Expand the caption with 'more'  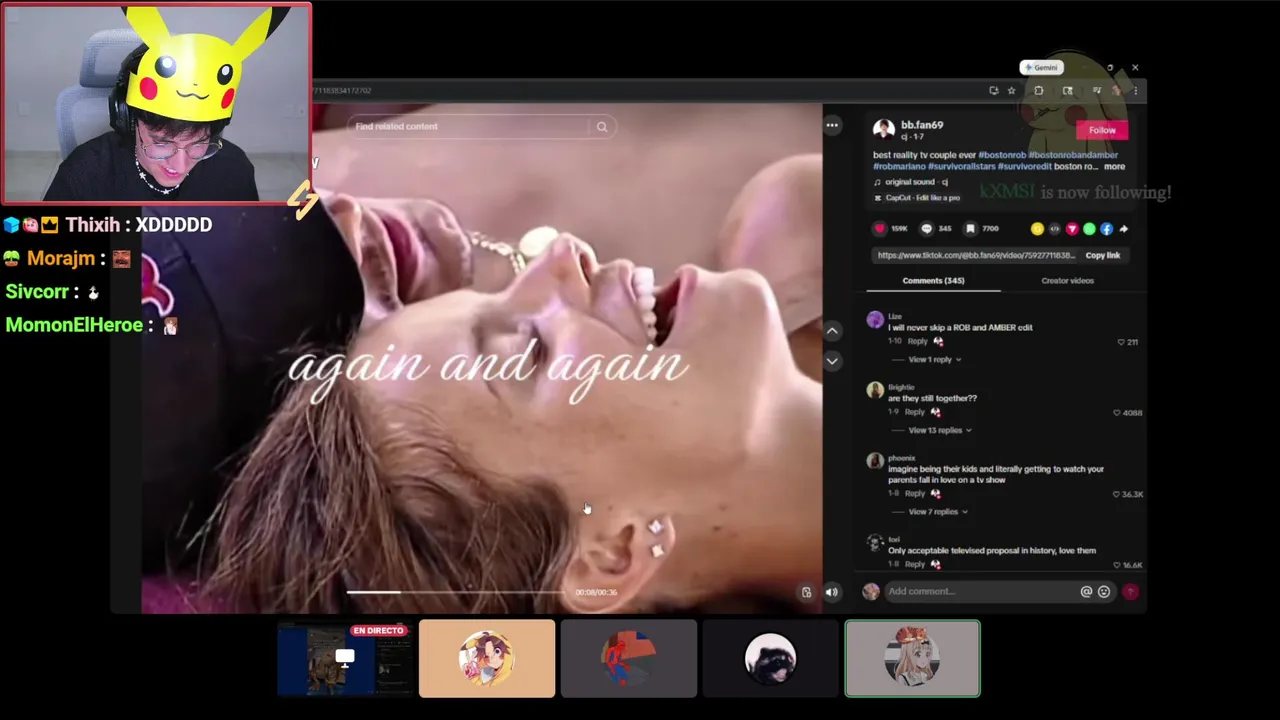tap(1114, 166)
